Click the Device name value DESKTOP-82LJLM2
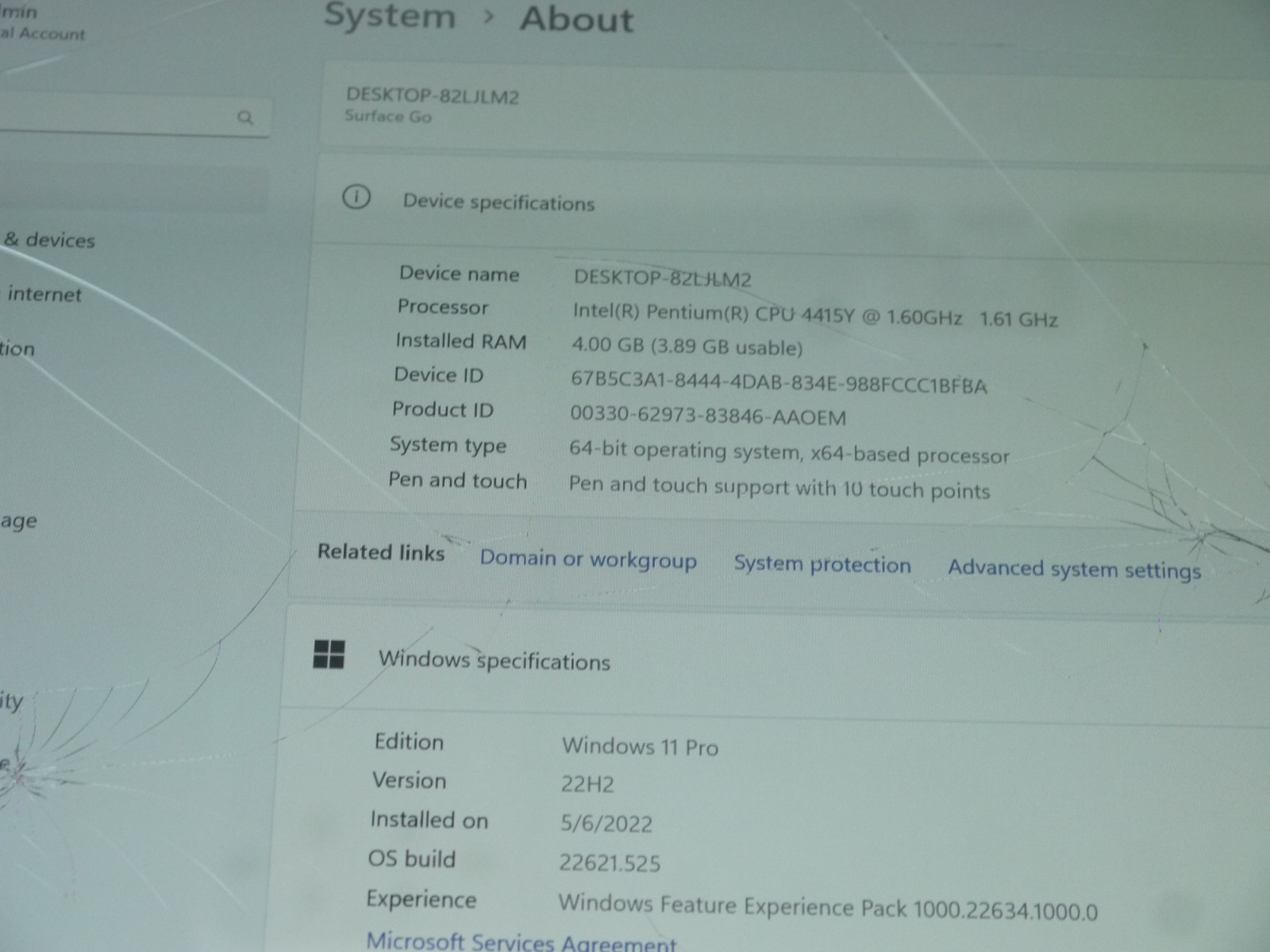This screenshot has height=952, width=1270. [x=662, y=278]
